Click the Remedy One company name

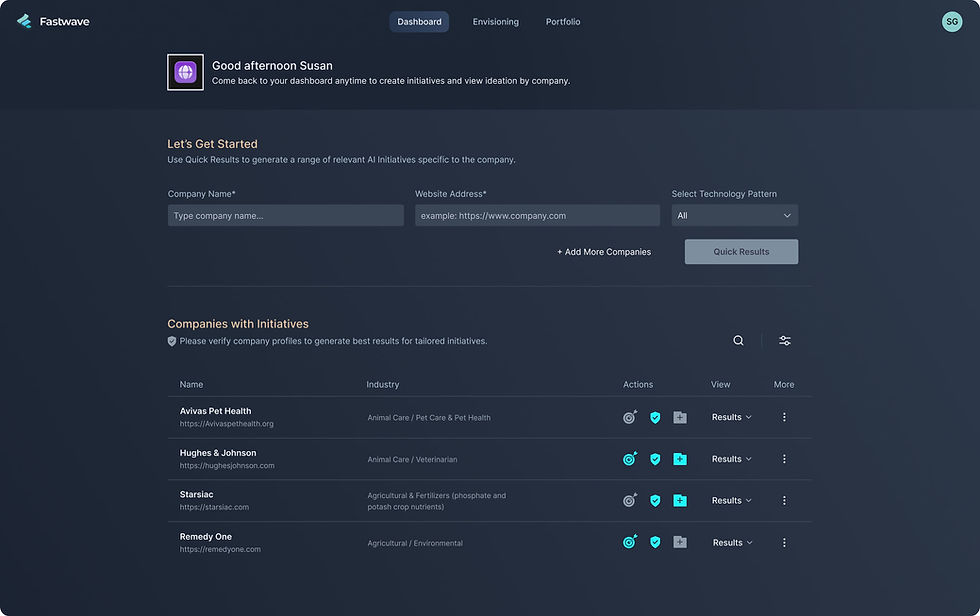tap(206, 537)
